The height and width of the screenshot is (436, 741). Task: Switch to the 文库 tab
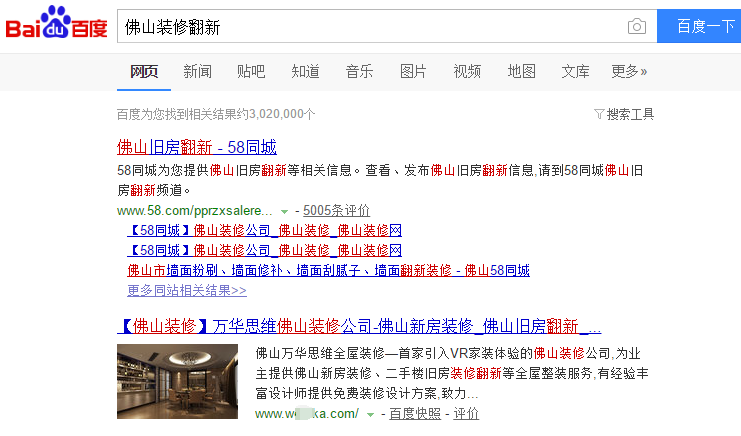tap(575, 72)
